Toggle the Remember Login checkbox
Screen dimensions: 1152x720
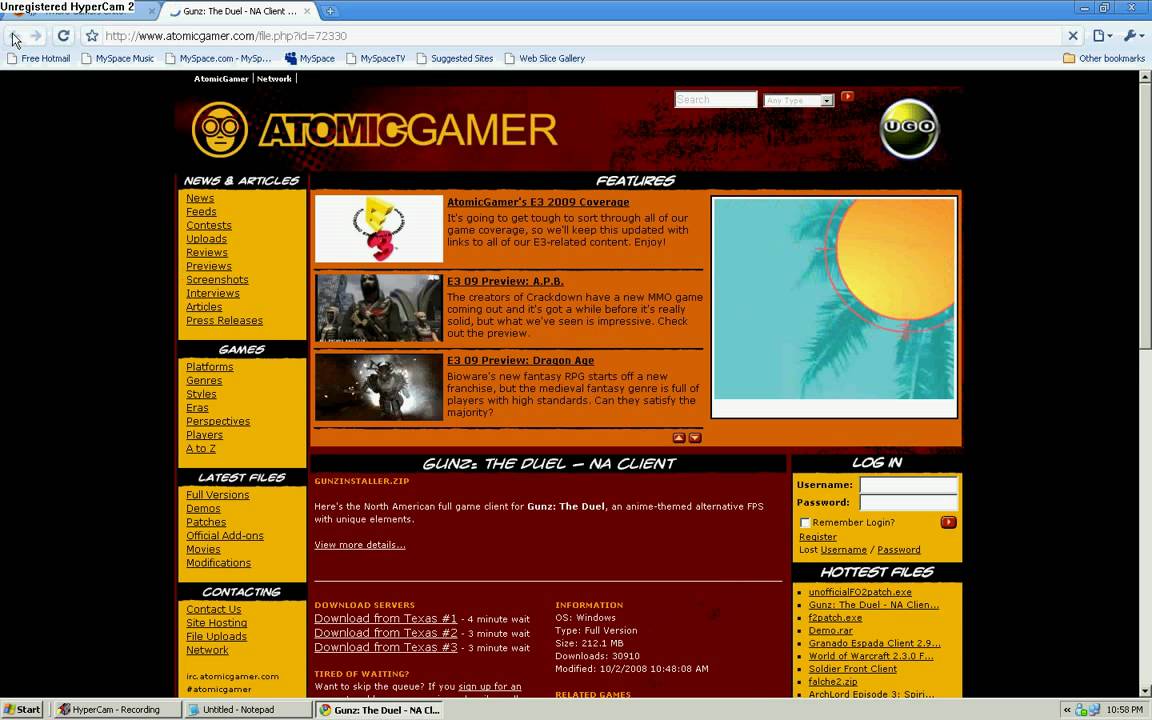(x=804, y=522)
